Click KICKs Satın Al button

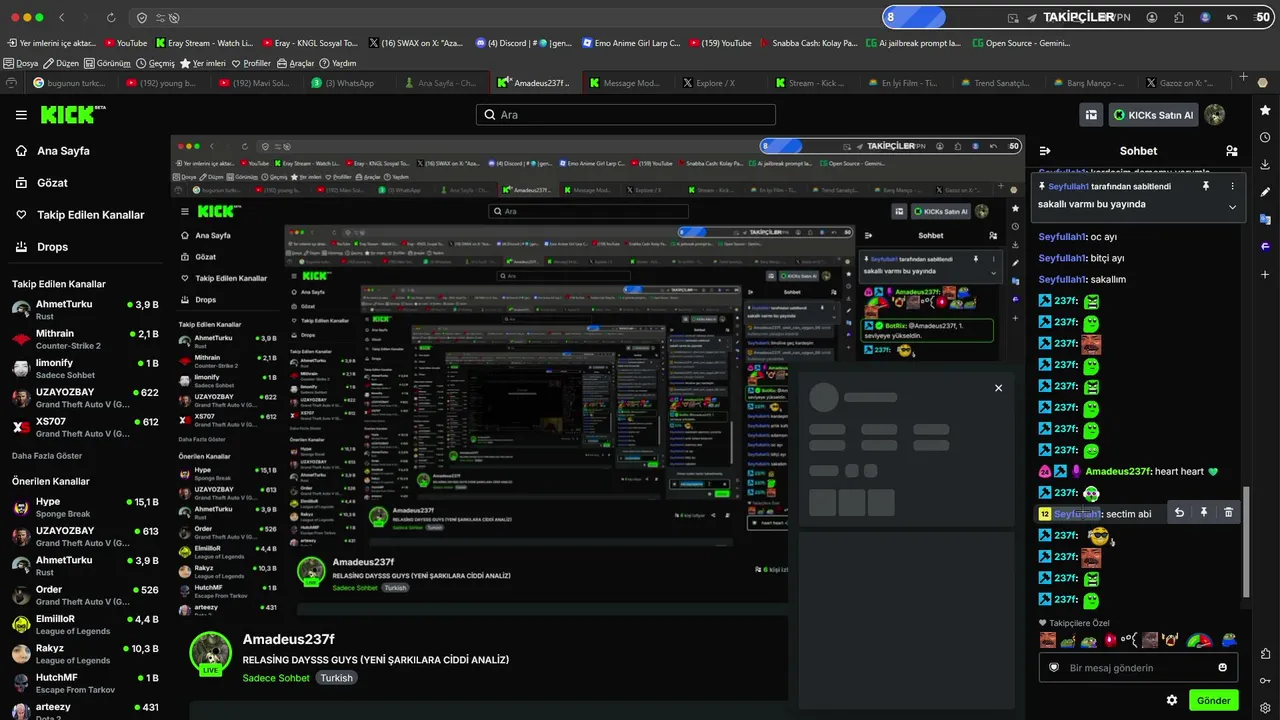tap(1154, 115)
